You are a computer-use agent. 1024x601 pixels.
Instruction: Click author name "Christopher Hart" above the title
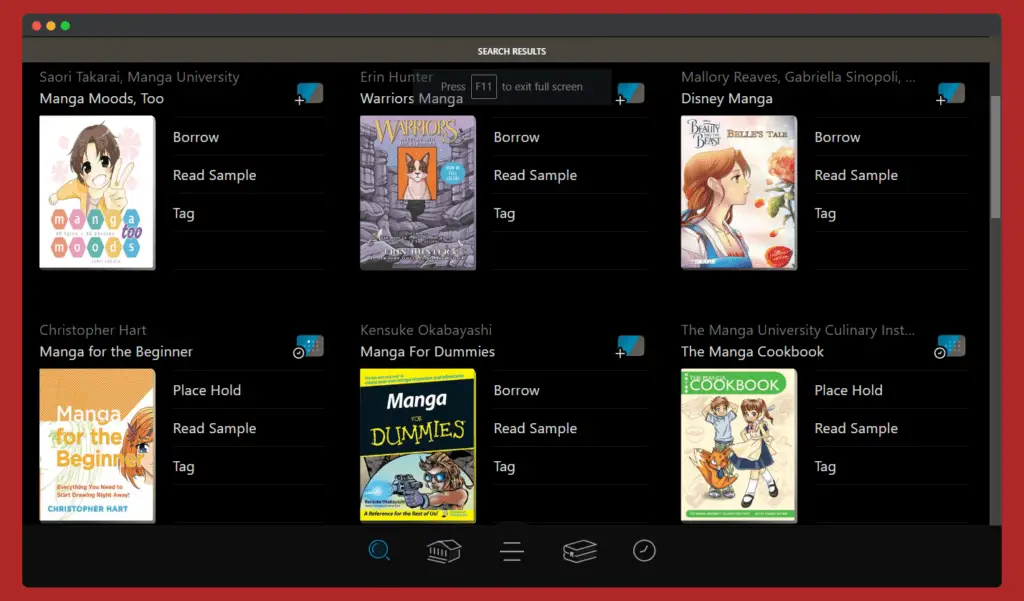click(x=93, y=330)
